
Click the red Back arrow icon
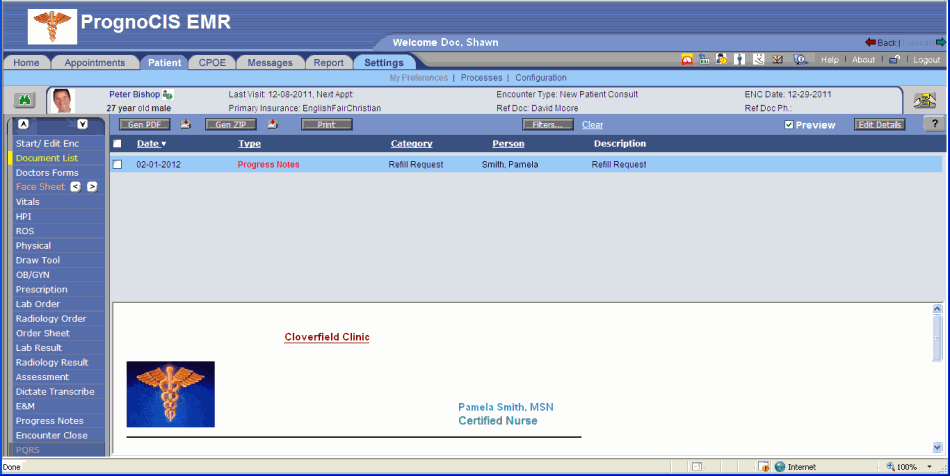871,42
